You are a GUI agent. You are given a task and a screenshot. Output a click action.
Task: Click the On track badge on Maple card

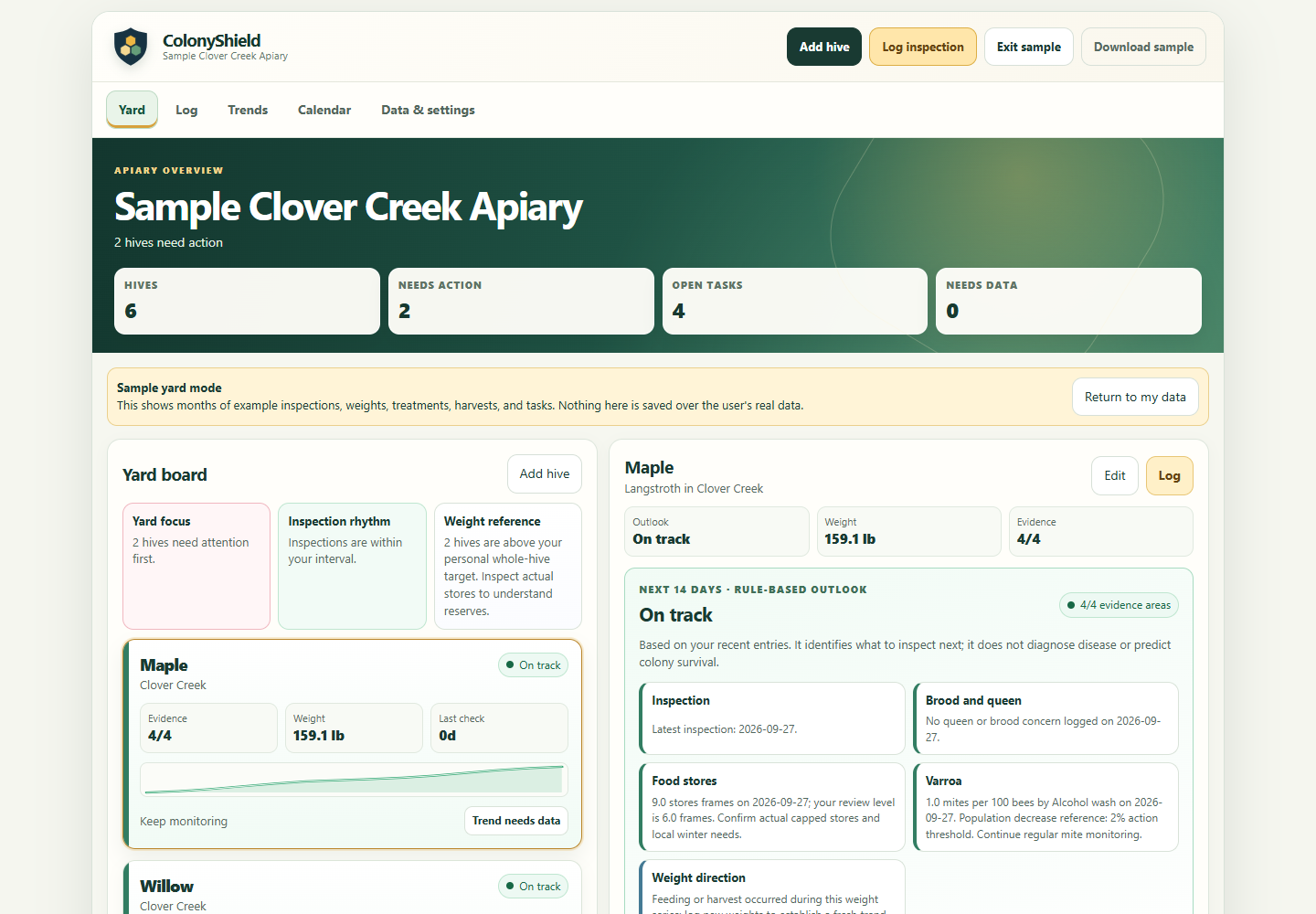[534, 665]
